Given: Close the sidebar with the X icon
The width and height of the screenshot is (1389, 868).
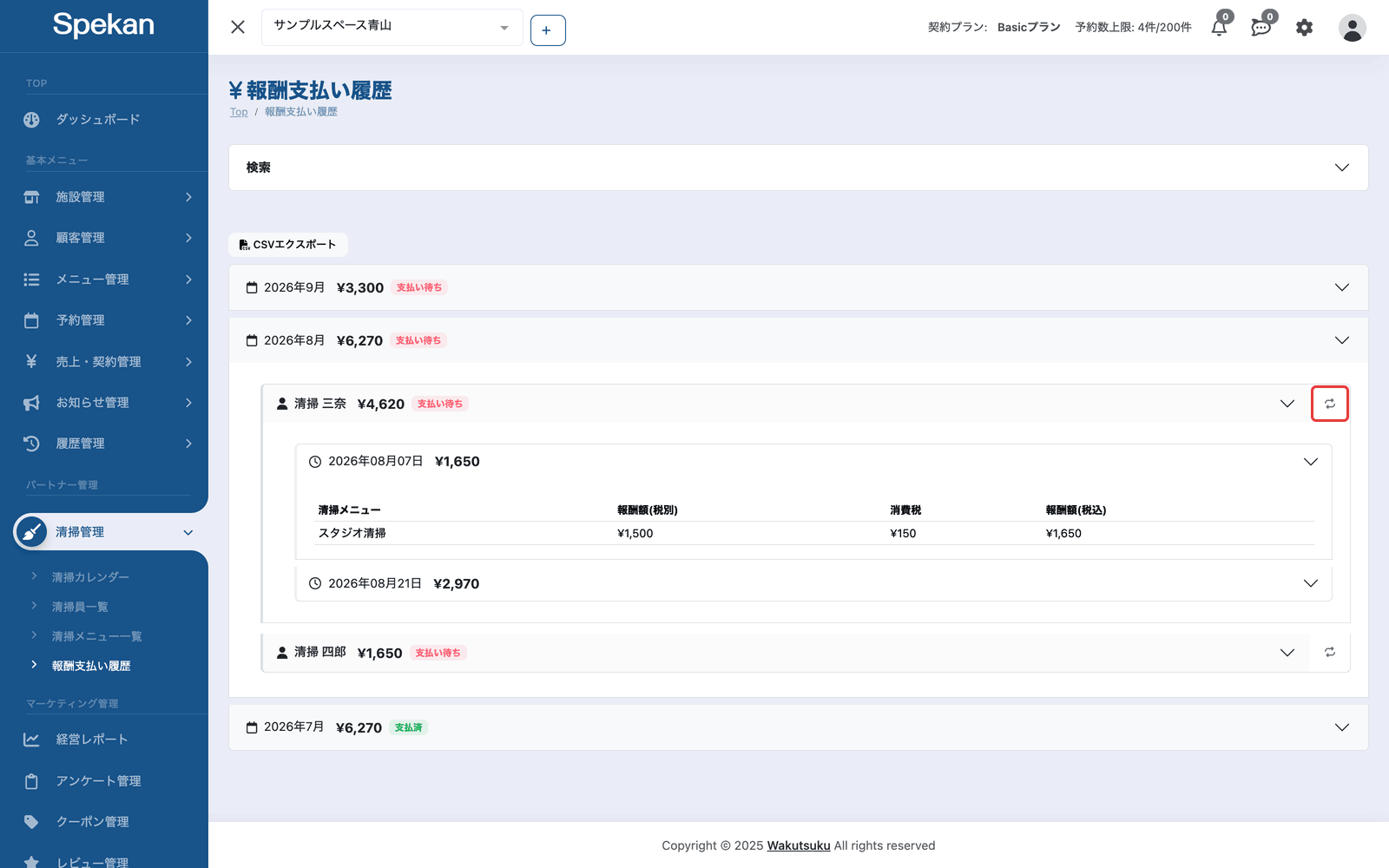Looking at the screenshot, I should [238, 27].
